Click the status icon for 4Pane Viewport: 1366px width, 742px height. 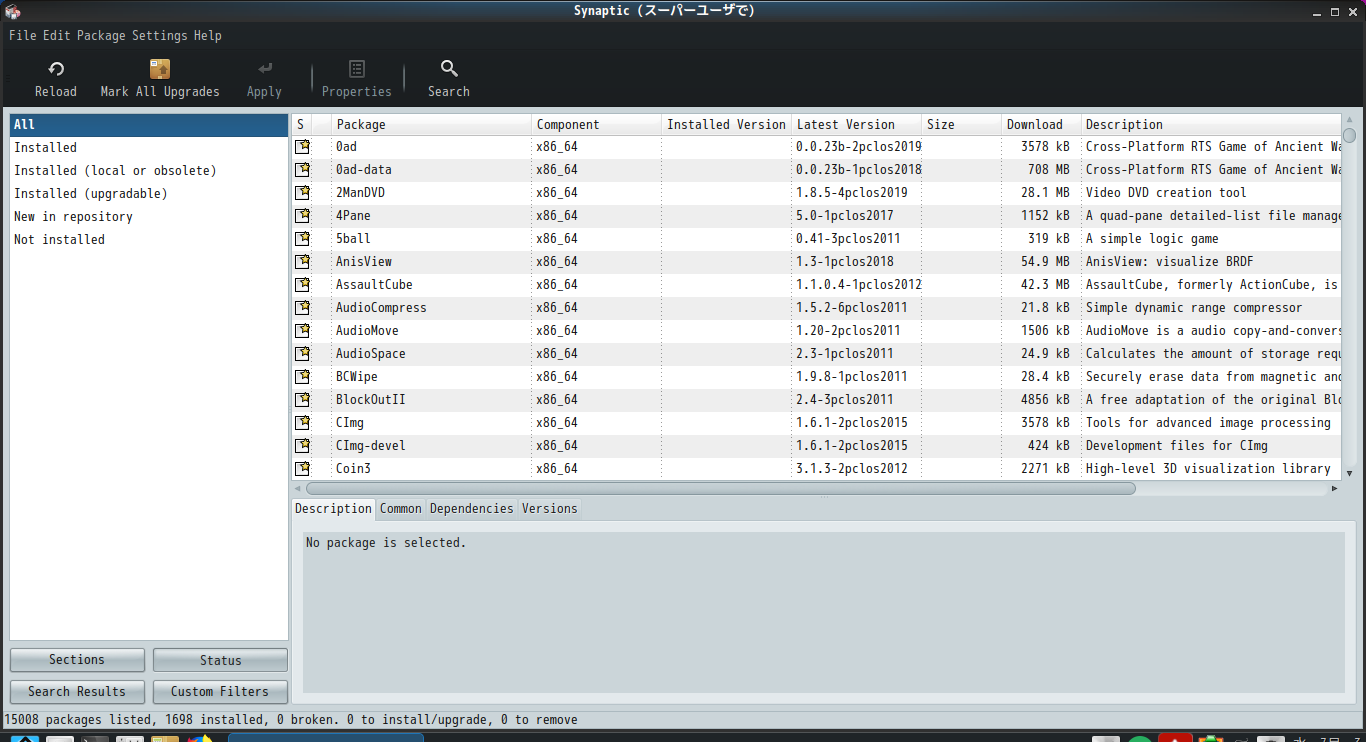pyautogui.click(x=302, y=215)
